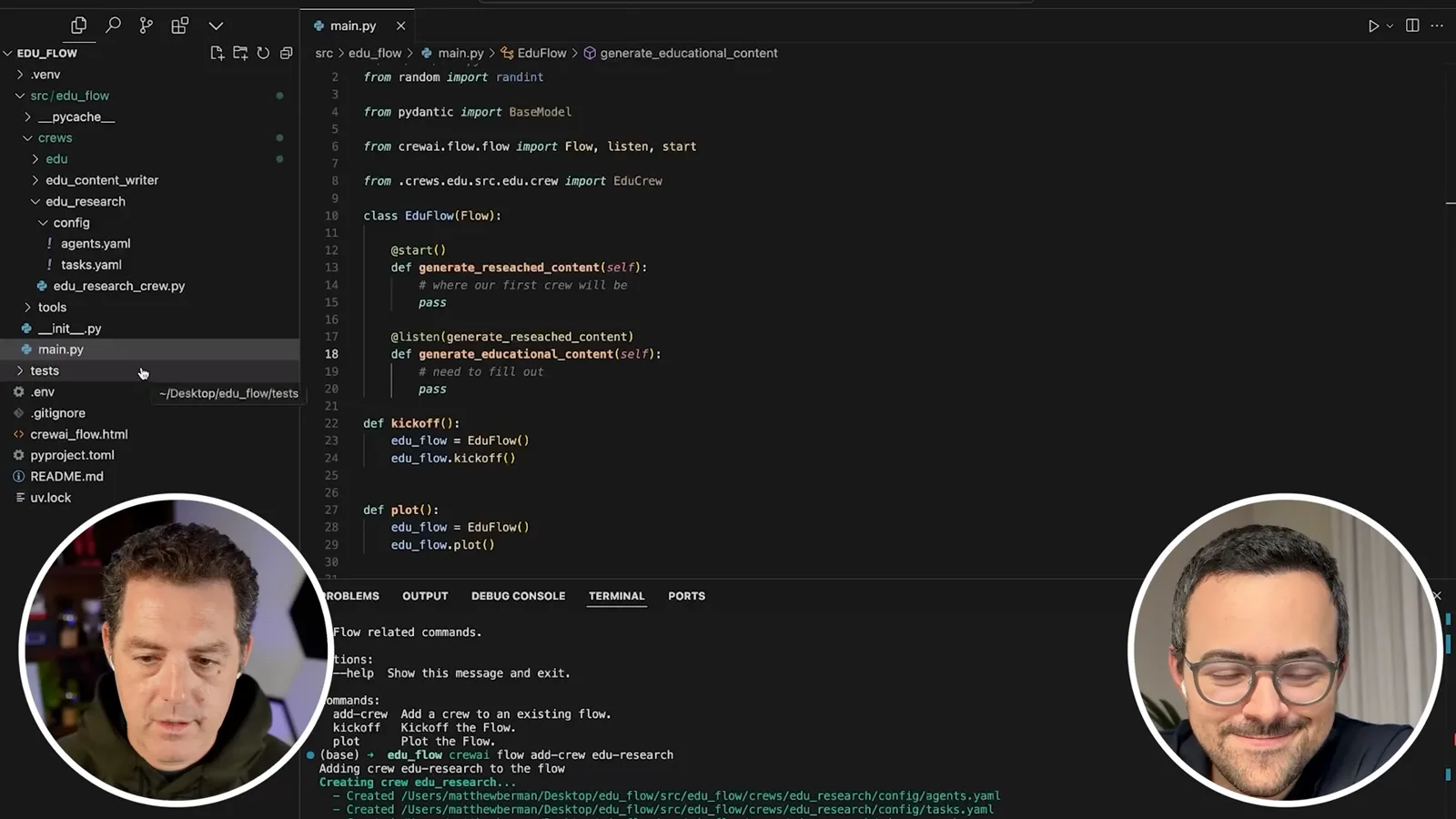Screen dimensions: 1456x819
Task: Switch to the OUTPUT panel tab
Action: (425, 596)
